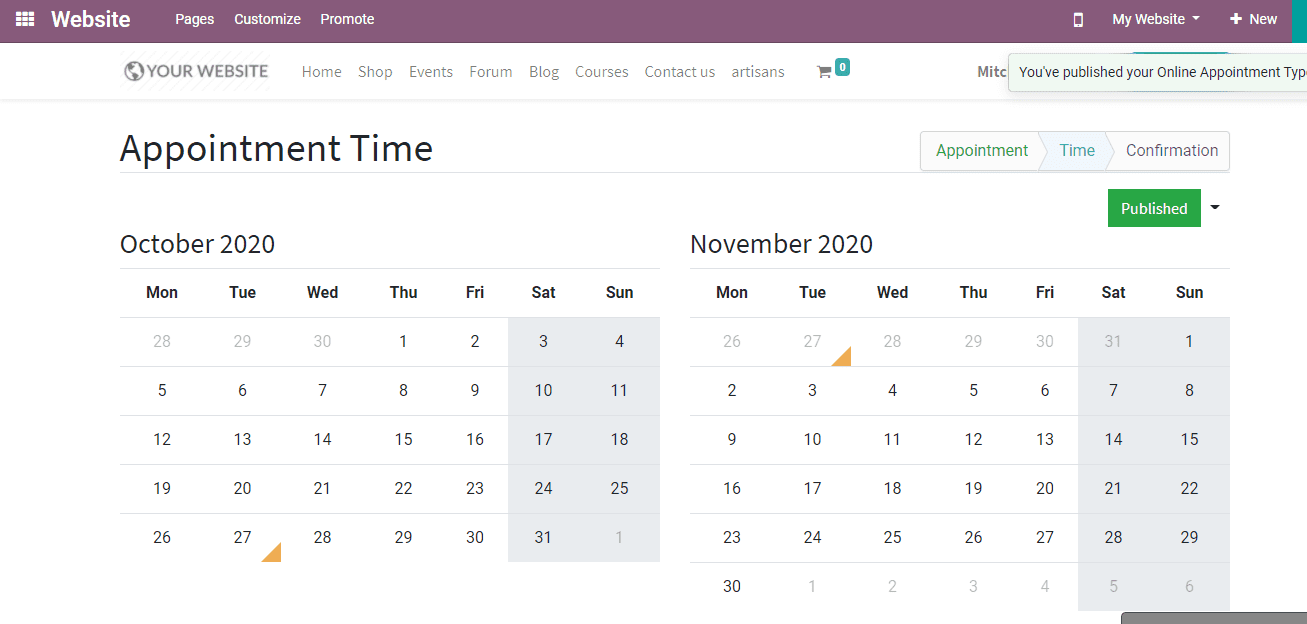Click the November 2020 month heading
The height and width of the screenshot is (624, 1307).
point(781,244)
